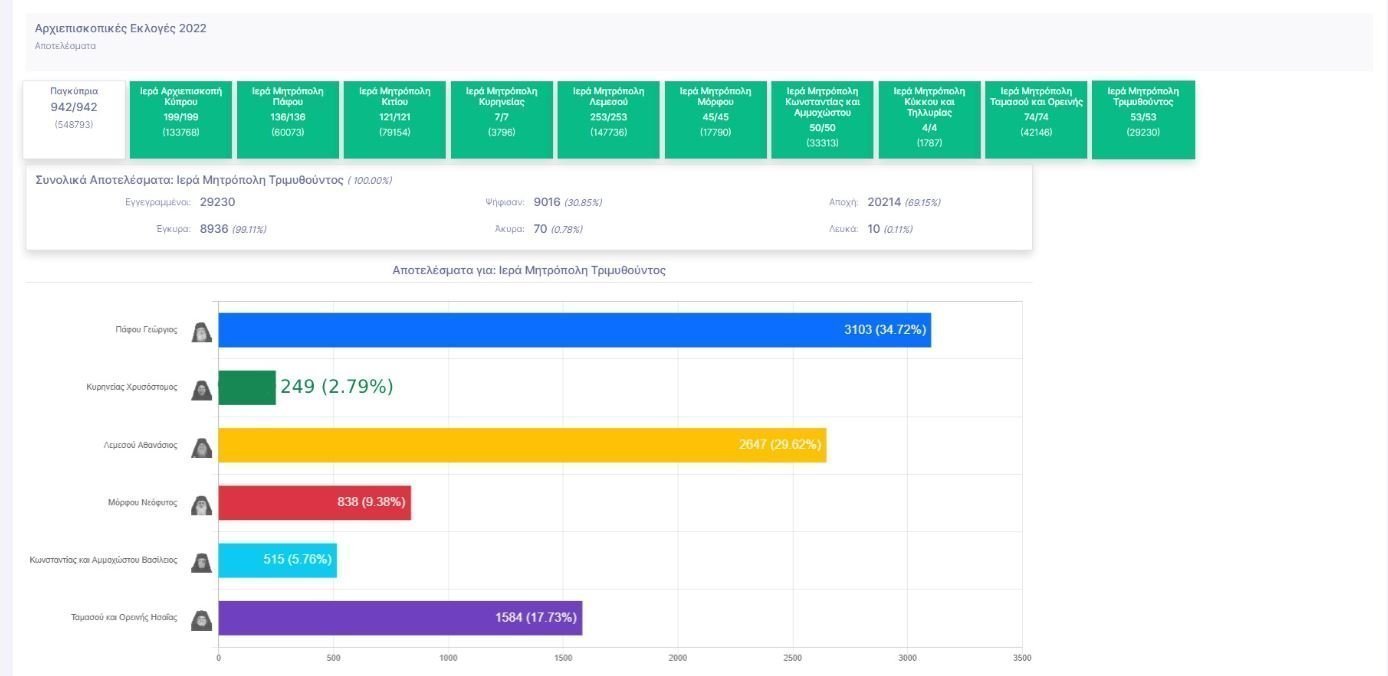Switch to Ιερά Μητρόπολη Πάφου tab
Screen dimensions: 1388x676
[288, 120]
